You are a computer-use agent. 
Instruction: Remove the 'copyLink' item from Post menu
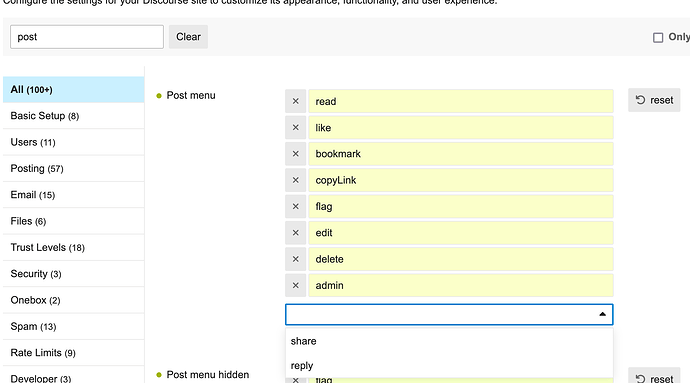pyautogui.click(x=295, y=180)
